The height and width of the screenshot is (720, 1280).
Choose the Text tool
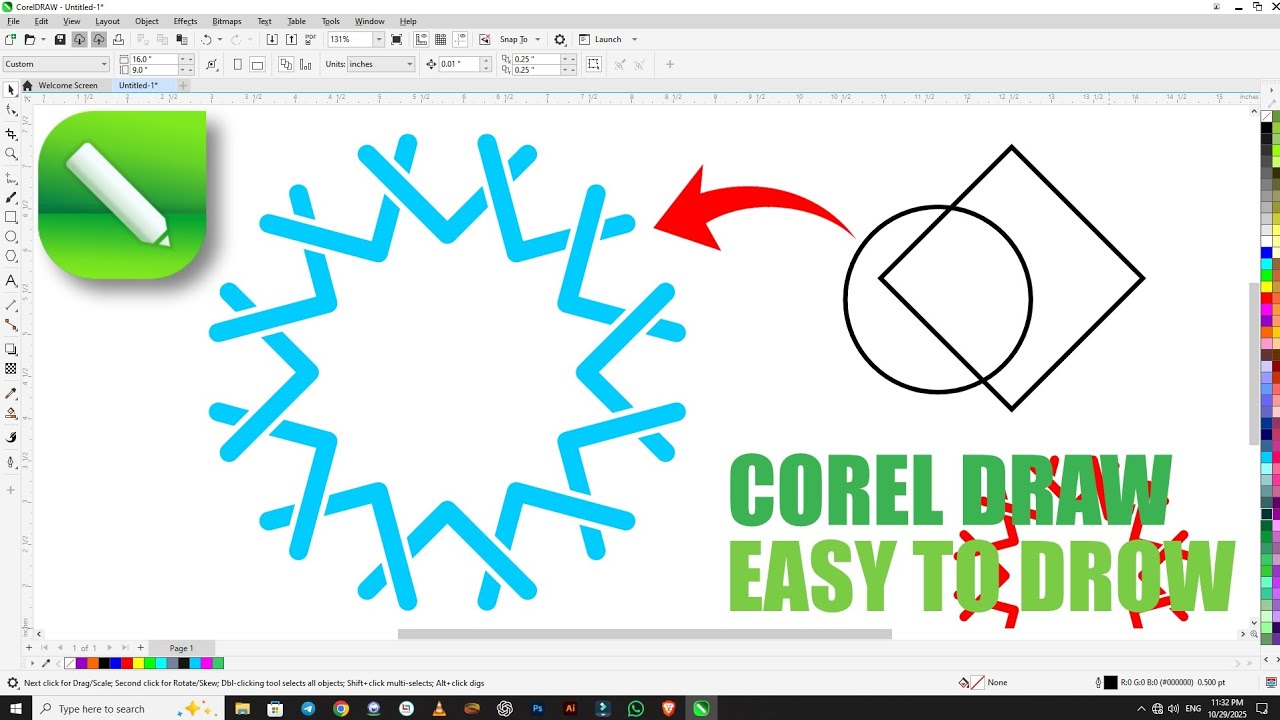click(11, 281)
